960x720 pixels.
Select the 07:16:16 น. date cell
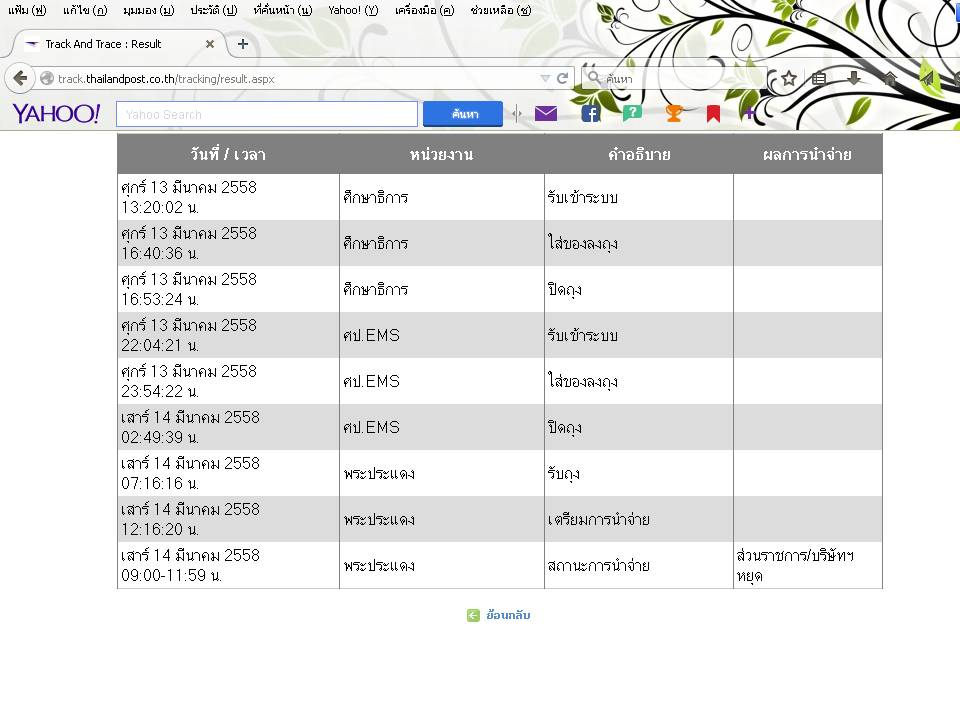228,473
